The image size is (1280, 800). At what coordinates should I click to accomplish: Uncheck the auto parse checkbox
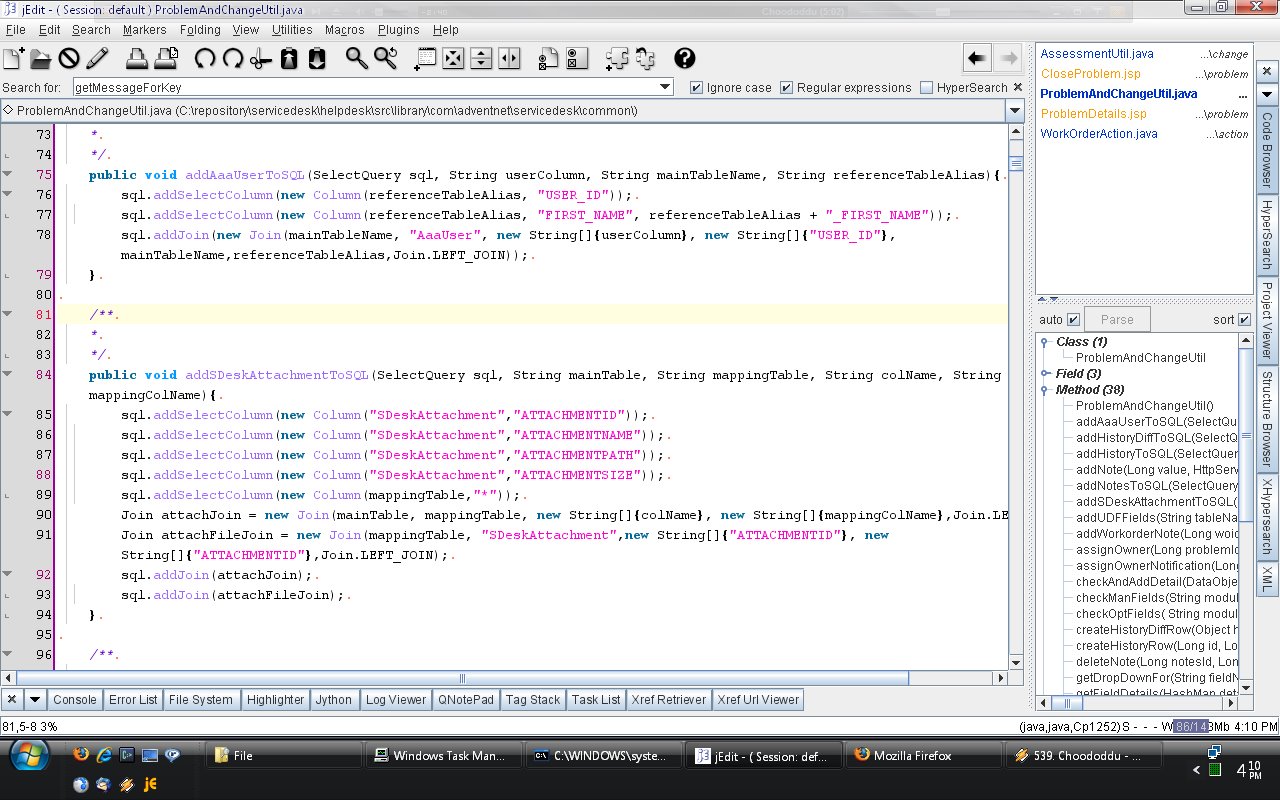coord(1074,320)
